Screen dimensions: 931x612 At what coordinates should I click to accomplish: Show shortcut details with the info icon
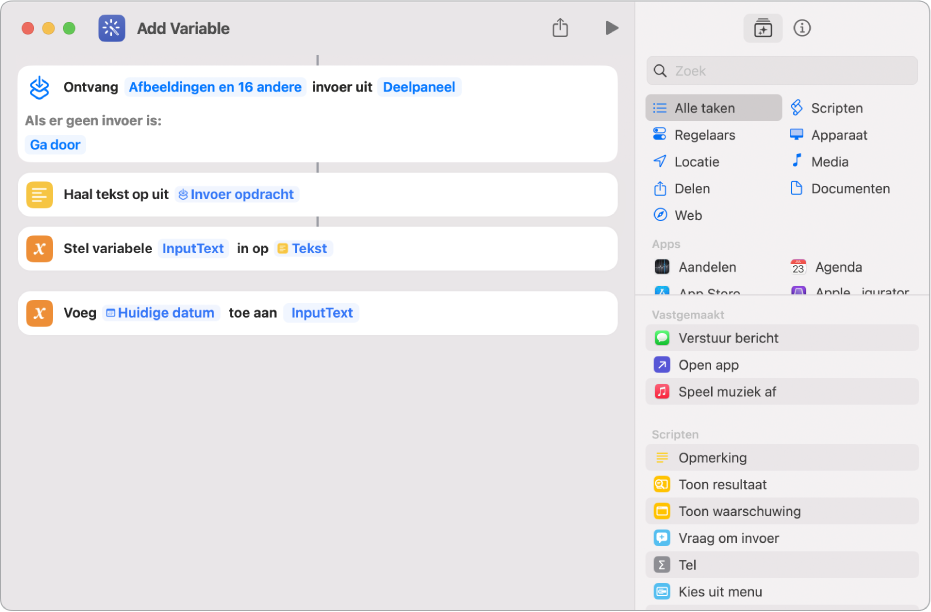pyautogui.click(x=802, y=28)
